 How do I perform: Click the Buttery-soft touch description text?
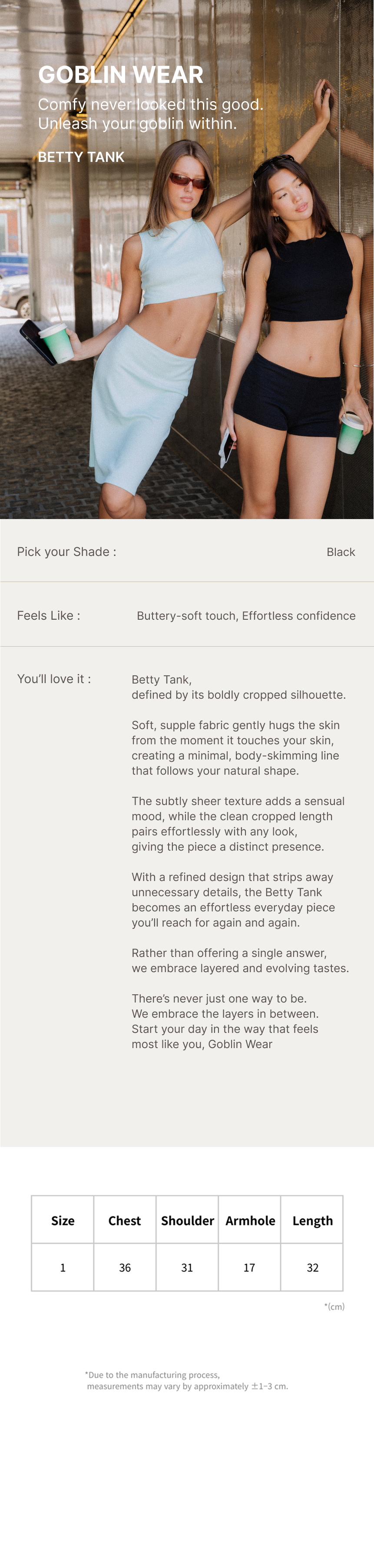pos(245,616)
